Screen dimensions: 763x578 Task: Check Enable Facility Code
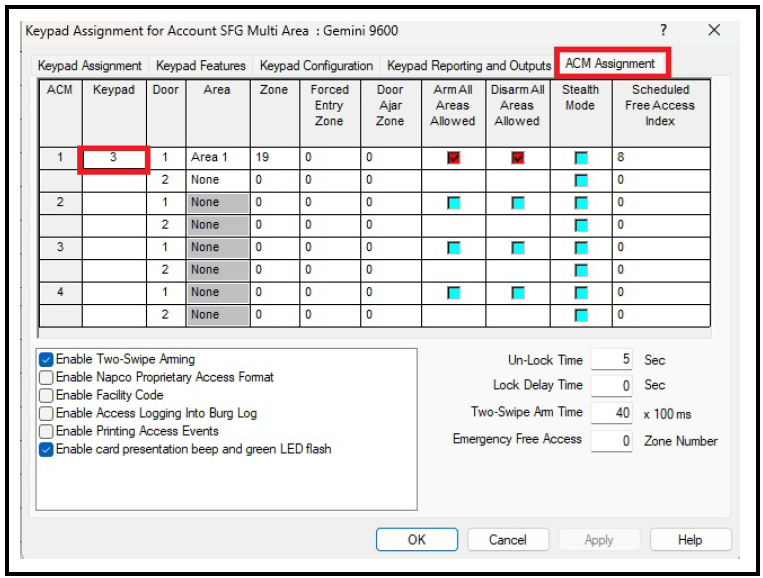click(46, 396)
